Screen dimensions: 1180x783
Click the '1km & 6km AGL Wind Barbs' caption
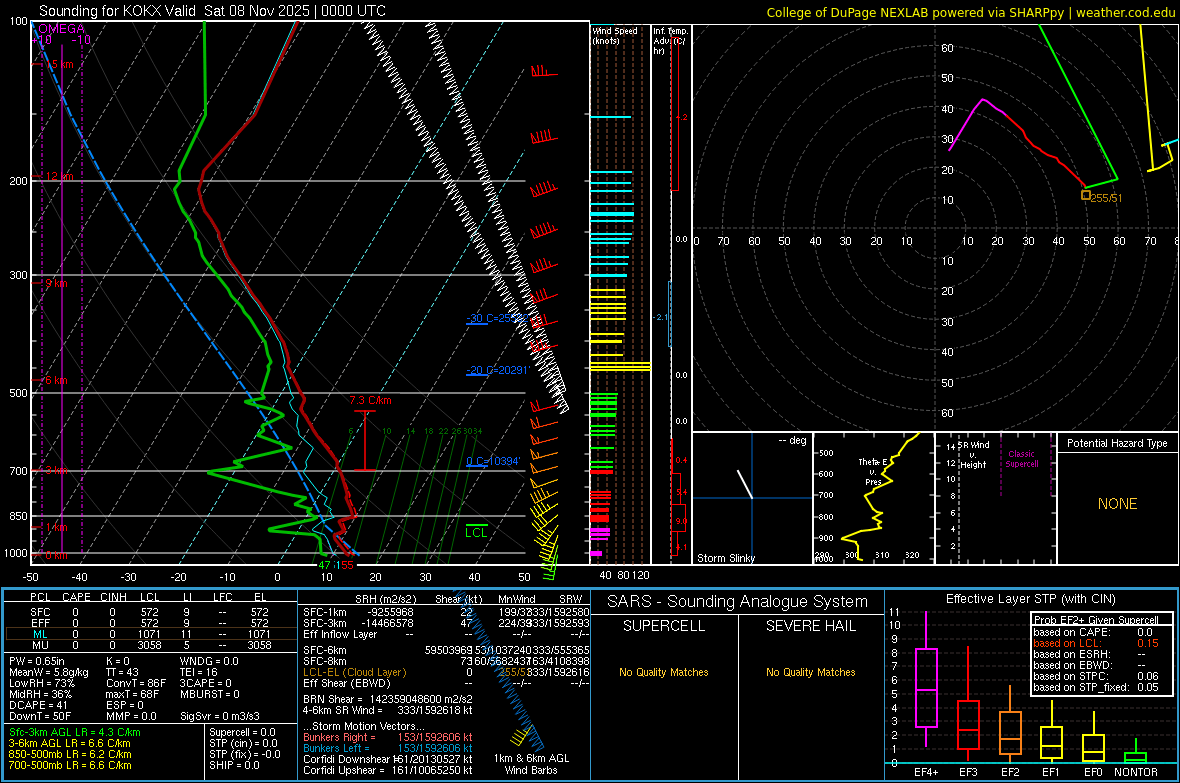pyautogui.click(x=531, y=764)
